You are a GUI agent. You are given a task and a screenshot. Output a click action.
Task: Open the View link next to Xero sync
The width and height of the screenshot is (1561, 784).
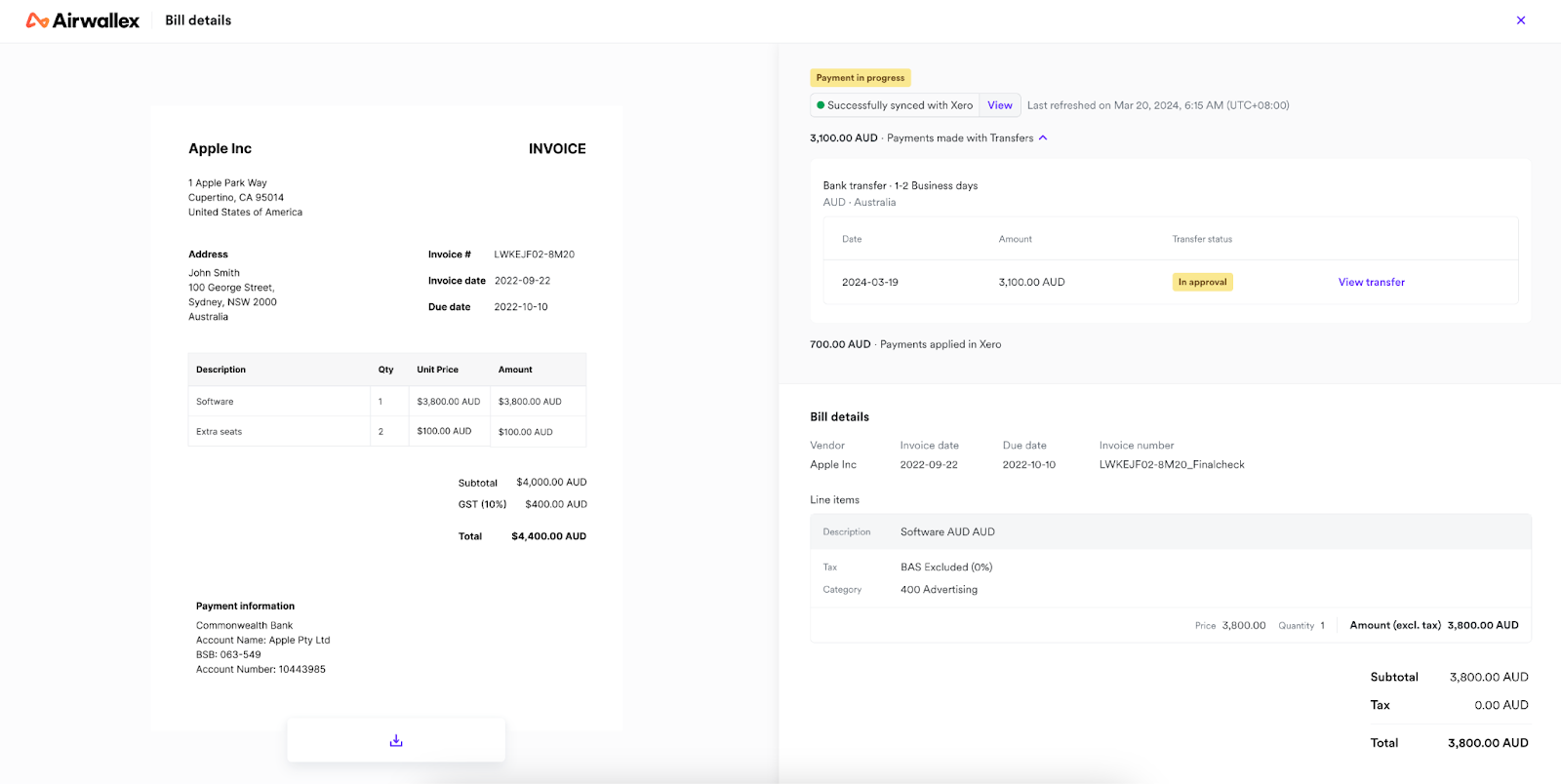click(x=999, y=105)
